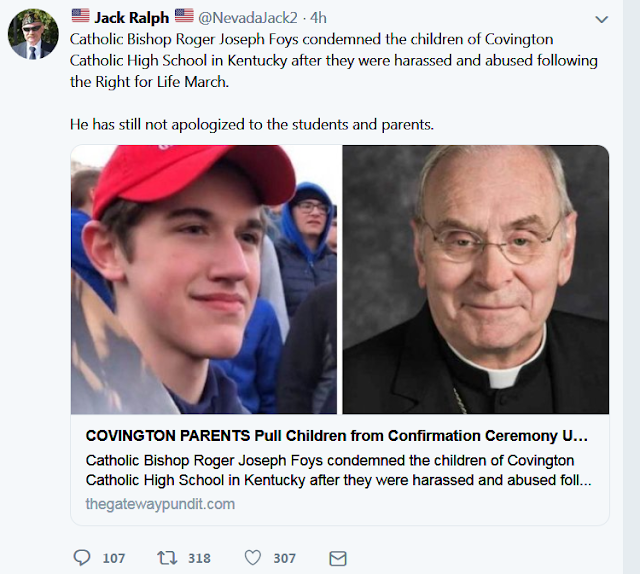Image resolution: width=640 pixels, height=574 pixels.
Task: Click the 'He has still not apologized' line
Action: tap(252, 125)
